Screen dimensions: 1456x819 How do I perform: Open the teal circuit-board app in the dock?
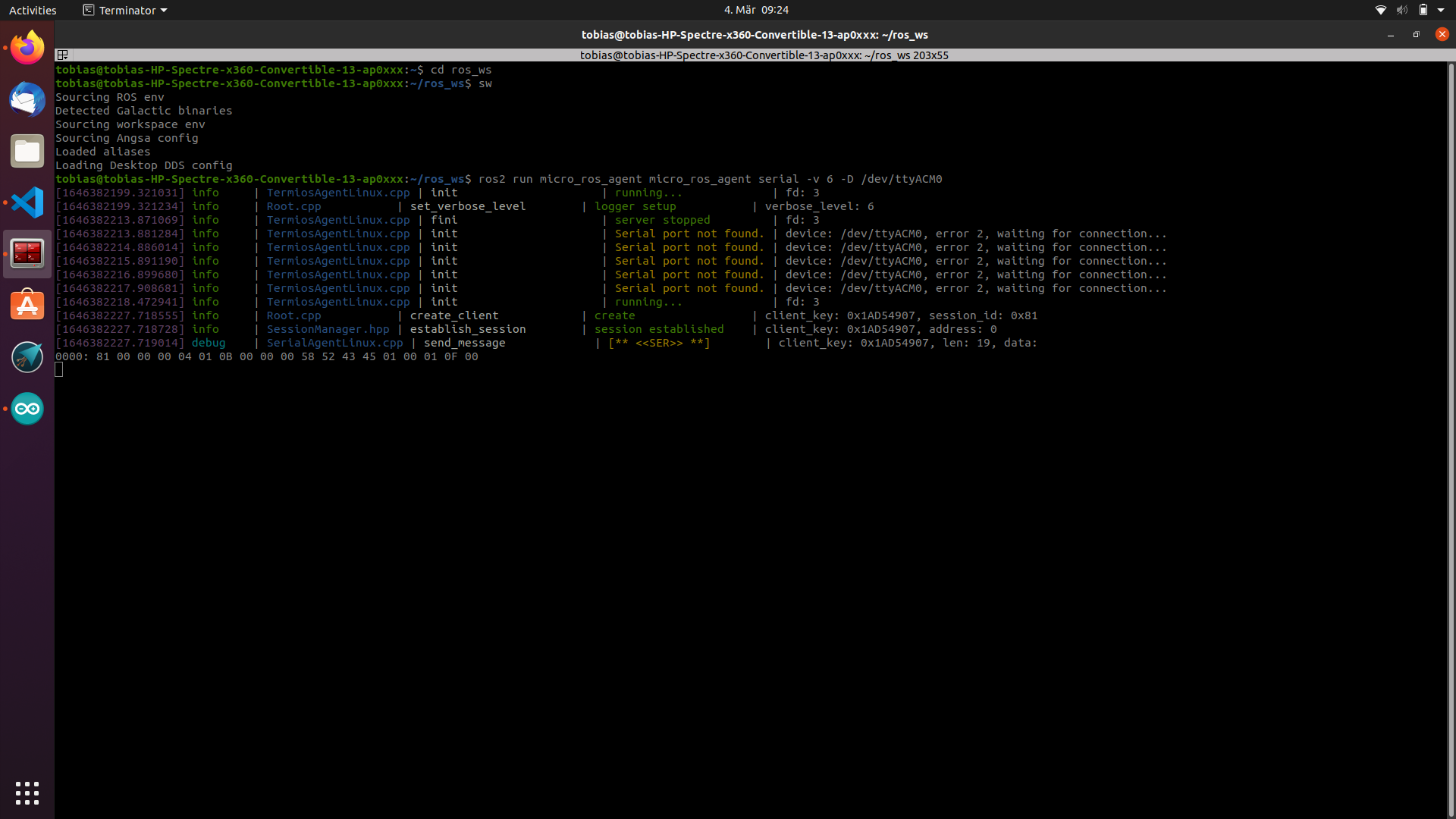pyautogui.click(x=27, y=356)
